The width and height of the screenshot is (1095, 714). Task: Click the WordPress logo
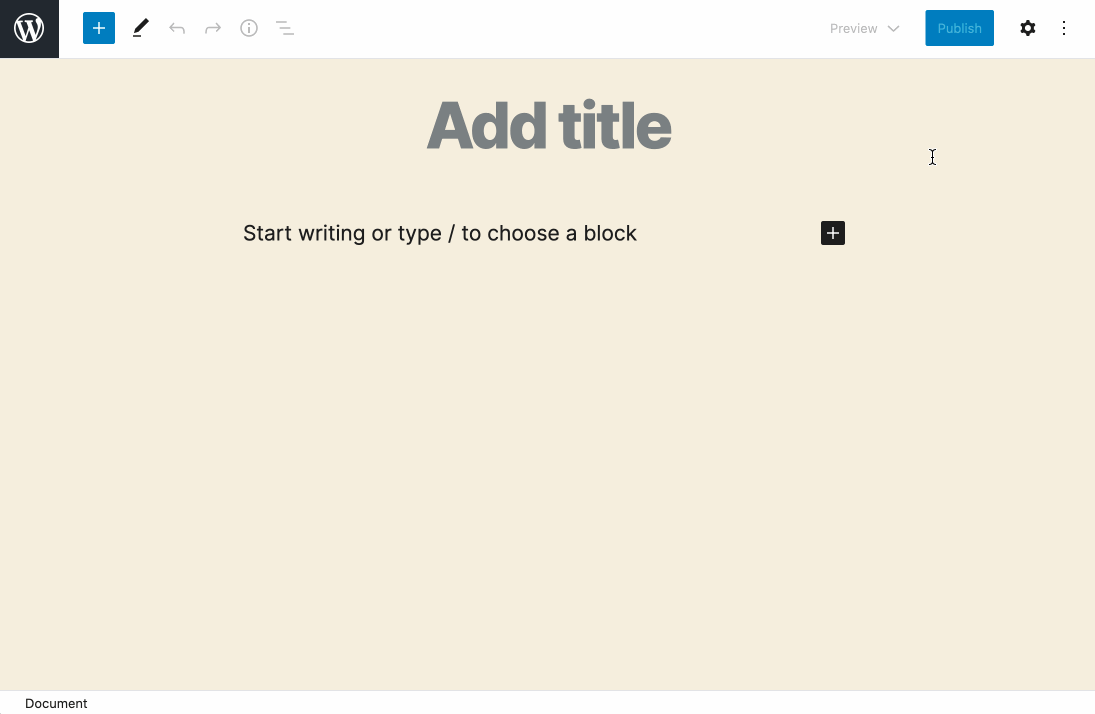click(x=29, y=28)
